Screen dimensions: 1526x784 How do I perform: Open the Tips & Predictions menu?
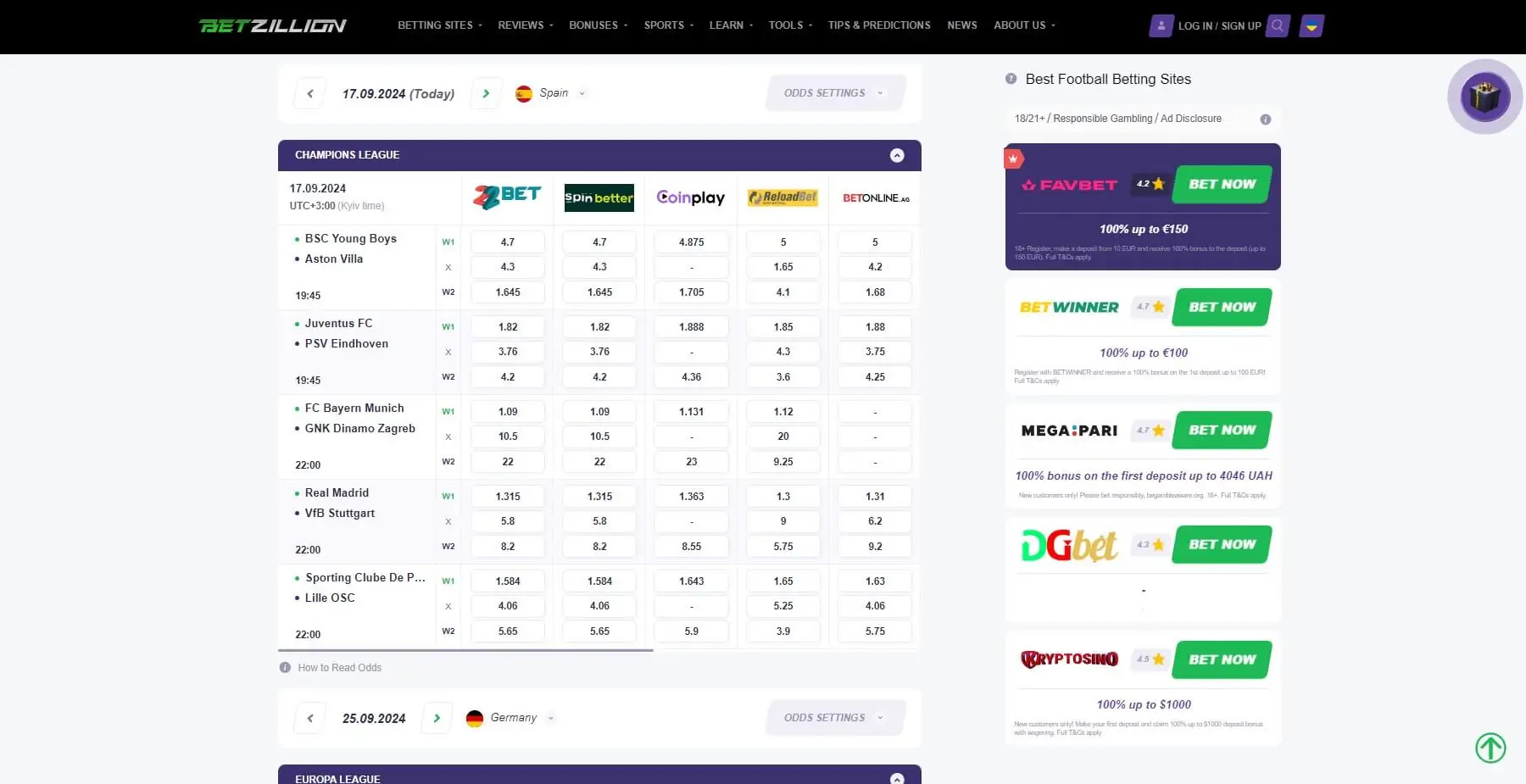(x=878, y=25)
